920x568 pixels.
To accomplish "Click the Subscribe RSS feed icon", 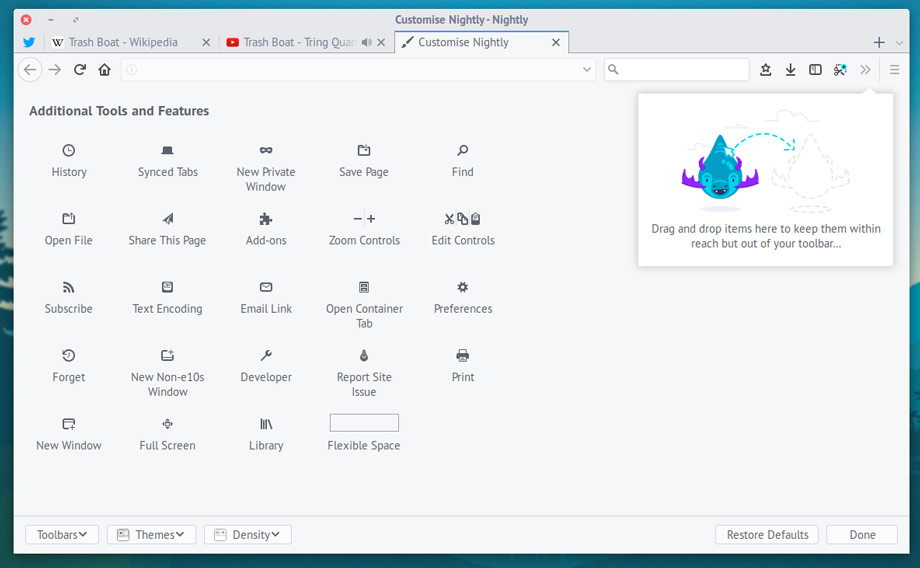I will coord(68,287).
